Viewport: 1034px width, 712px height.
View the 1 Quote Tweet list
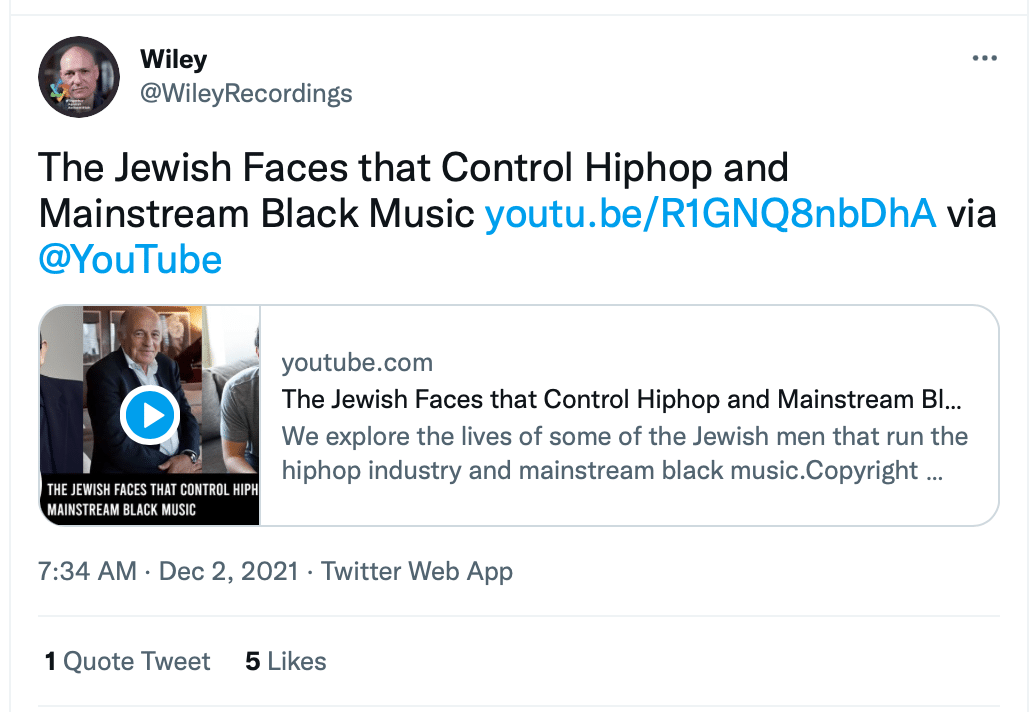tap(127, 661)
